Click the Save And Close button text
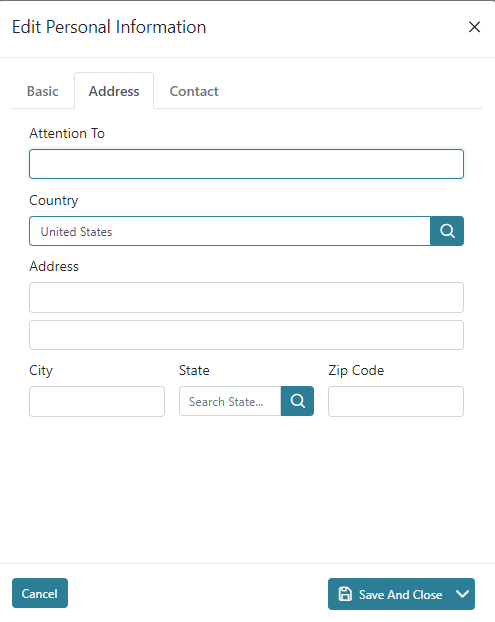 pos(401,594)
